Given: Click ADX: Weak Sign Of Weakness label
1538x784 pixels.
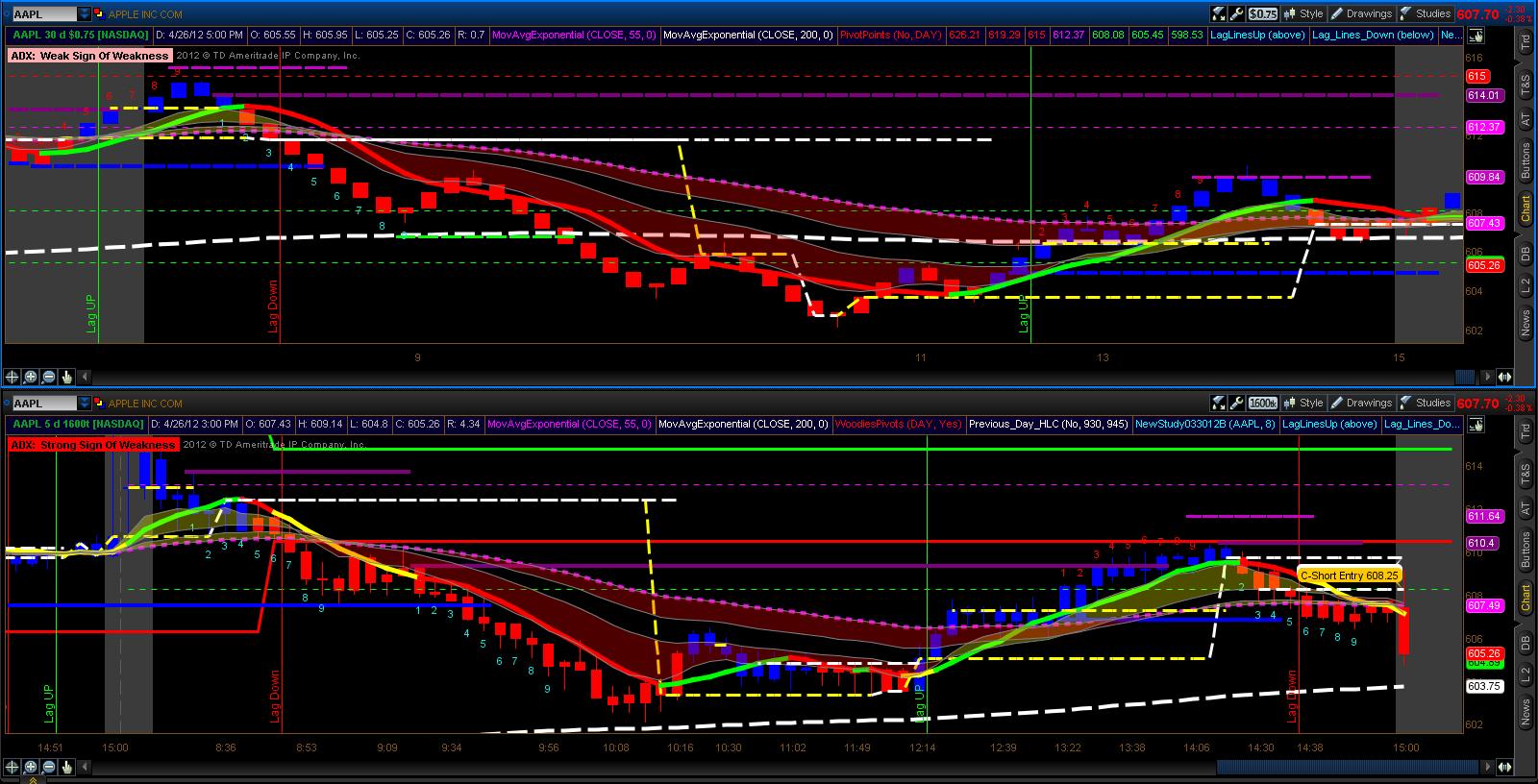Looking at the screenshot, I should pos(89,56).
